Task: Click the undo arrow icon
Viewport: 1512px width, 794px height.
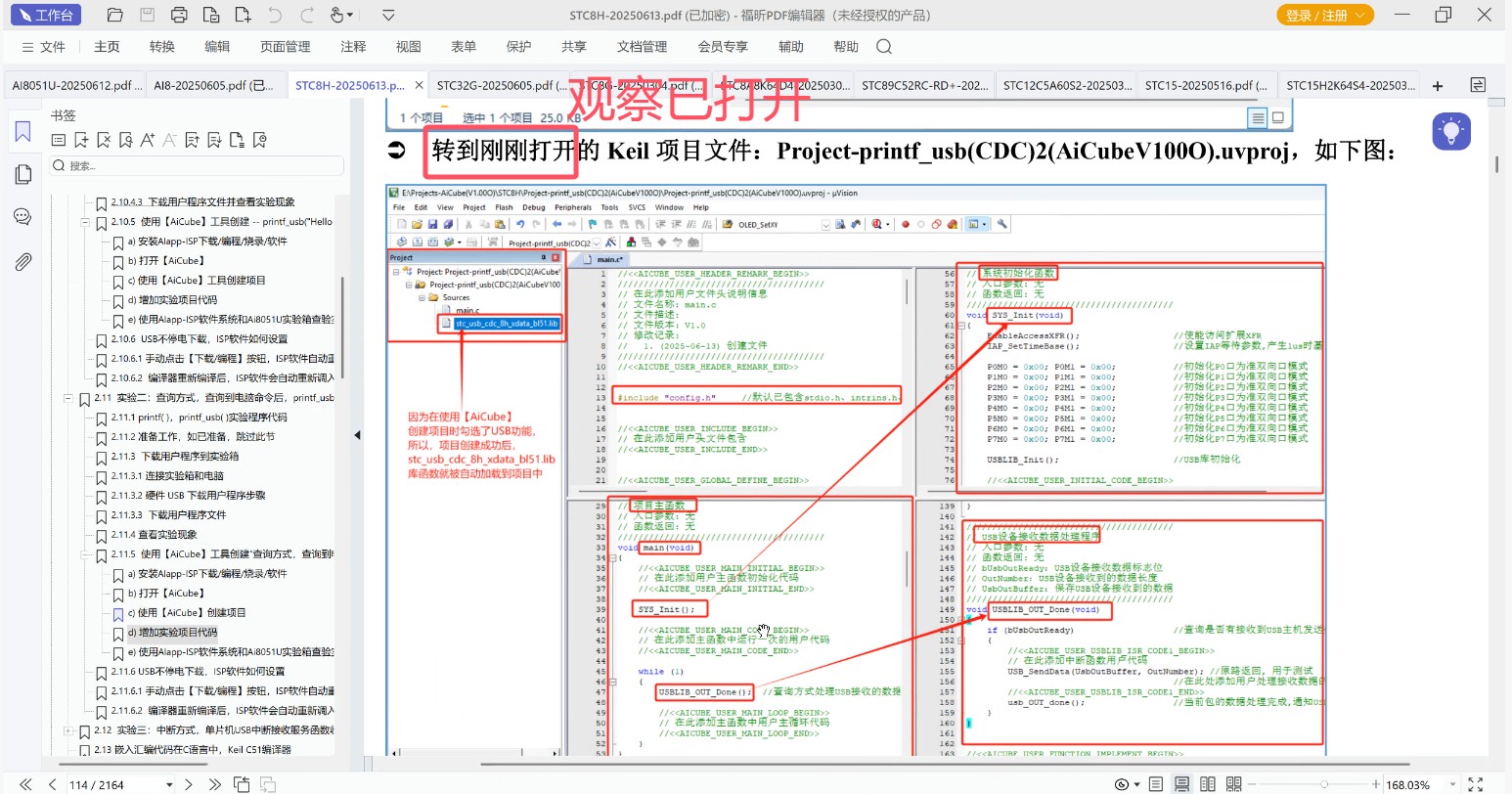Action: click(275, 15)
